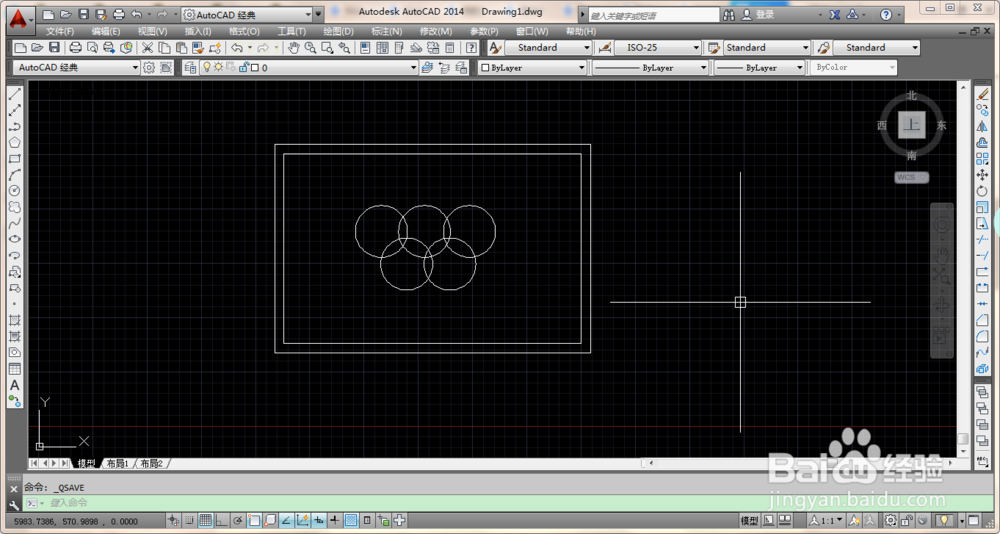Open the 绘图(D) menu
The height and width of the screenshot is (534, 1000).
tap(338, 31)
